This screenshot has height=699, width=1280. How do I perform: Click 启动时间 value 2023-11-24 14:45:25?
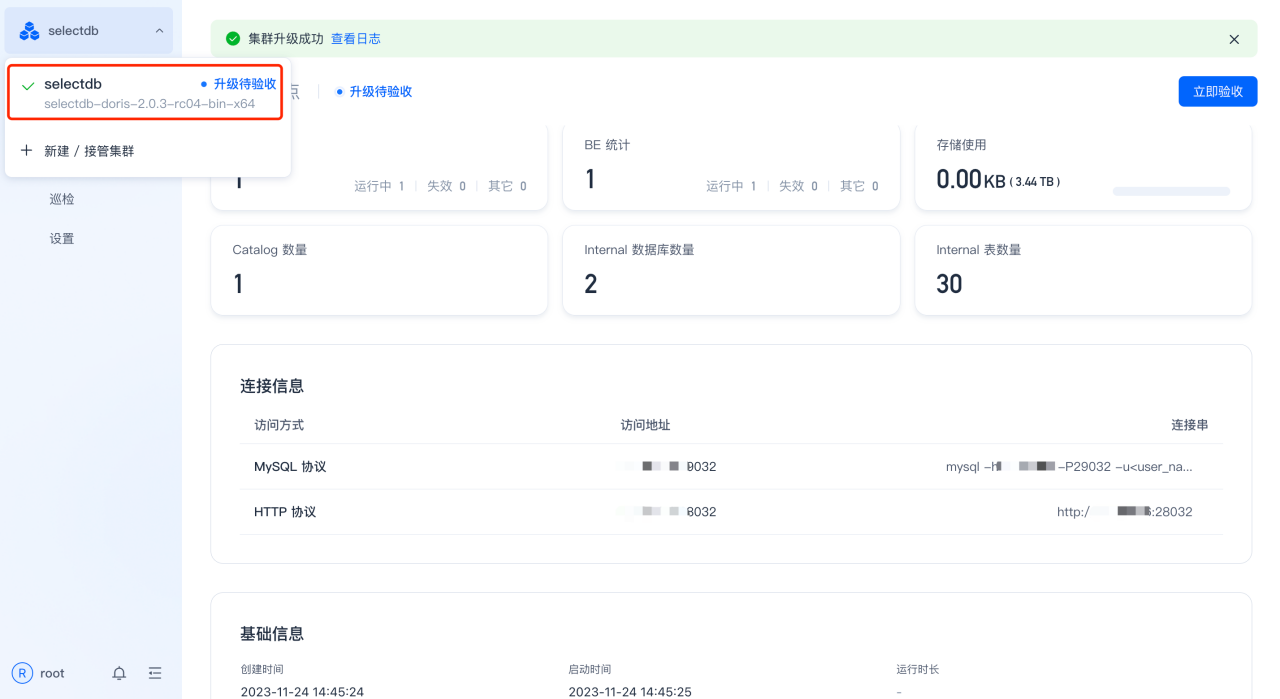[630, 692]
